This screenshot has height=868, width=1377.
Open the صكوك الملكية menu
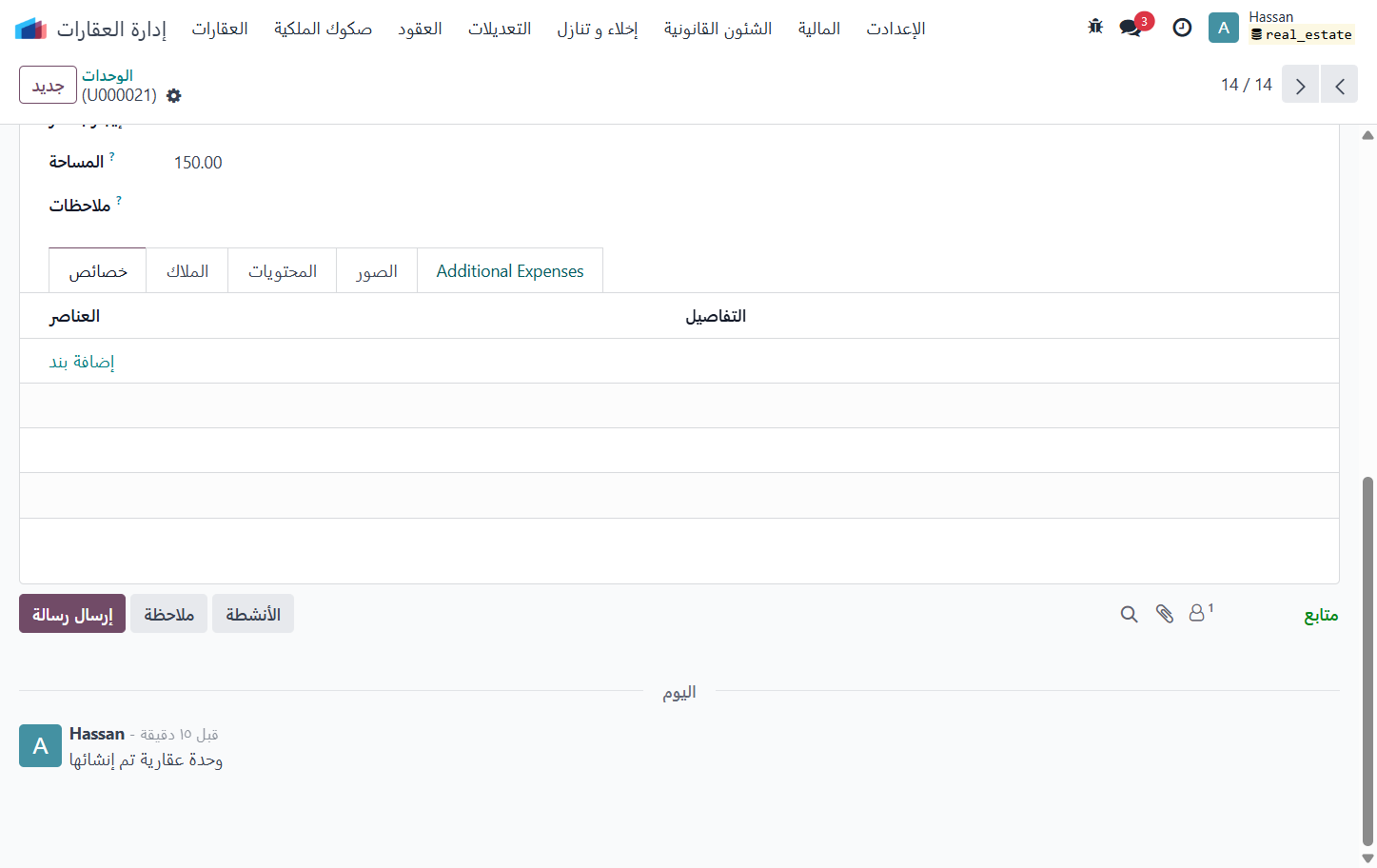tap(323, 29)
